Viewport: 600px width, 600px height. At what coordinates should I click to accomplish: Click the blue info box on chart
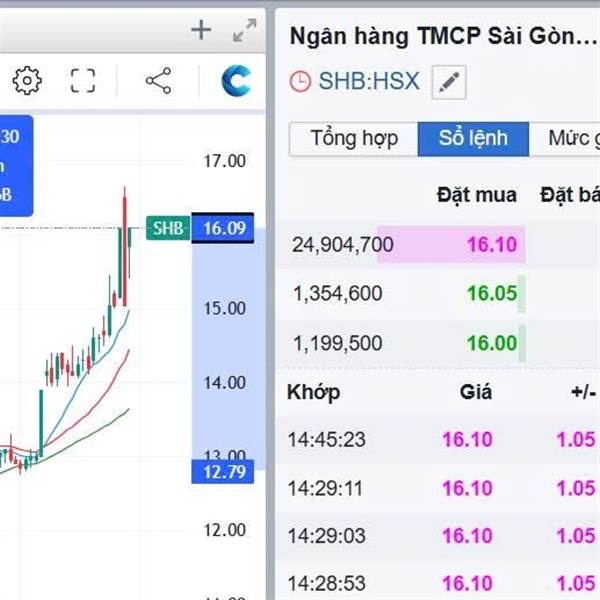click(x=16, y=165)
